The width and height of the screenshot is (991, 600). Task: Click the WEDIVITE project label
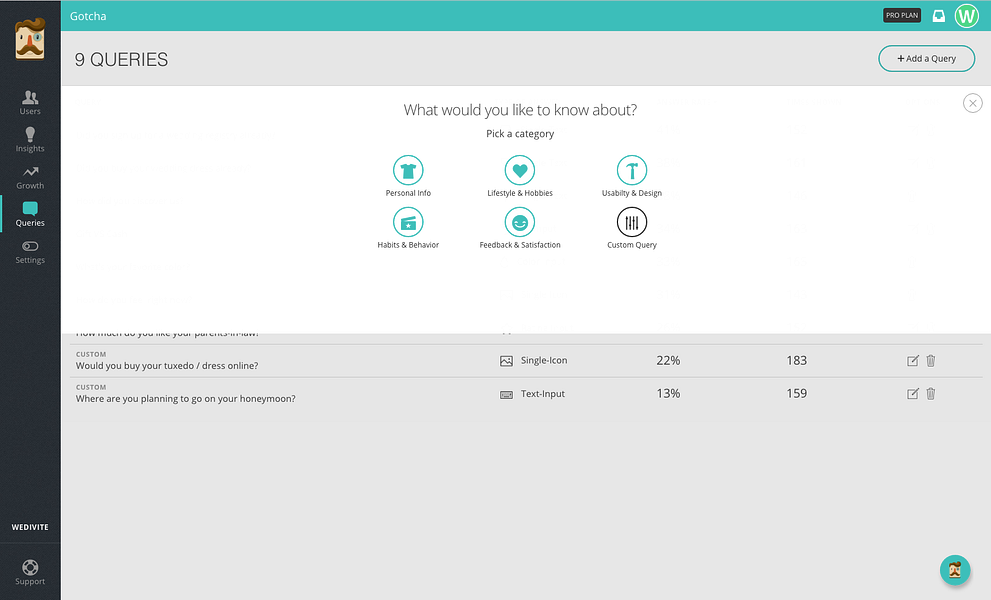tap(30, 527)
